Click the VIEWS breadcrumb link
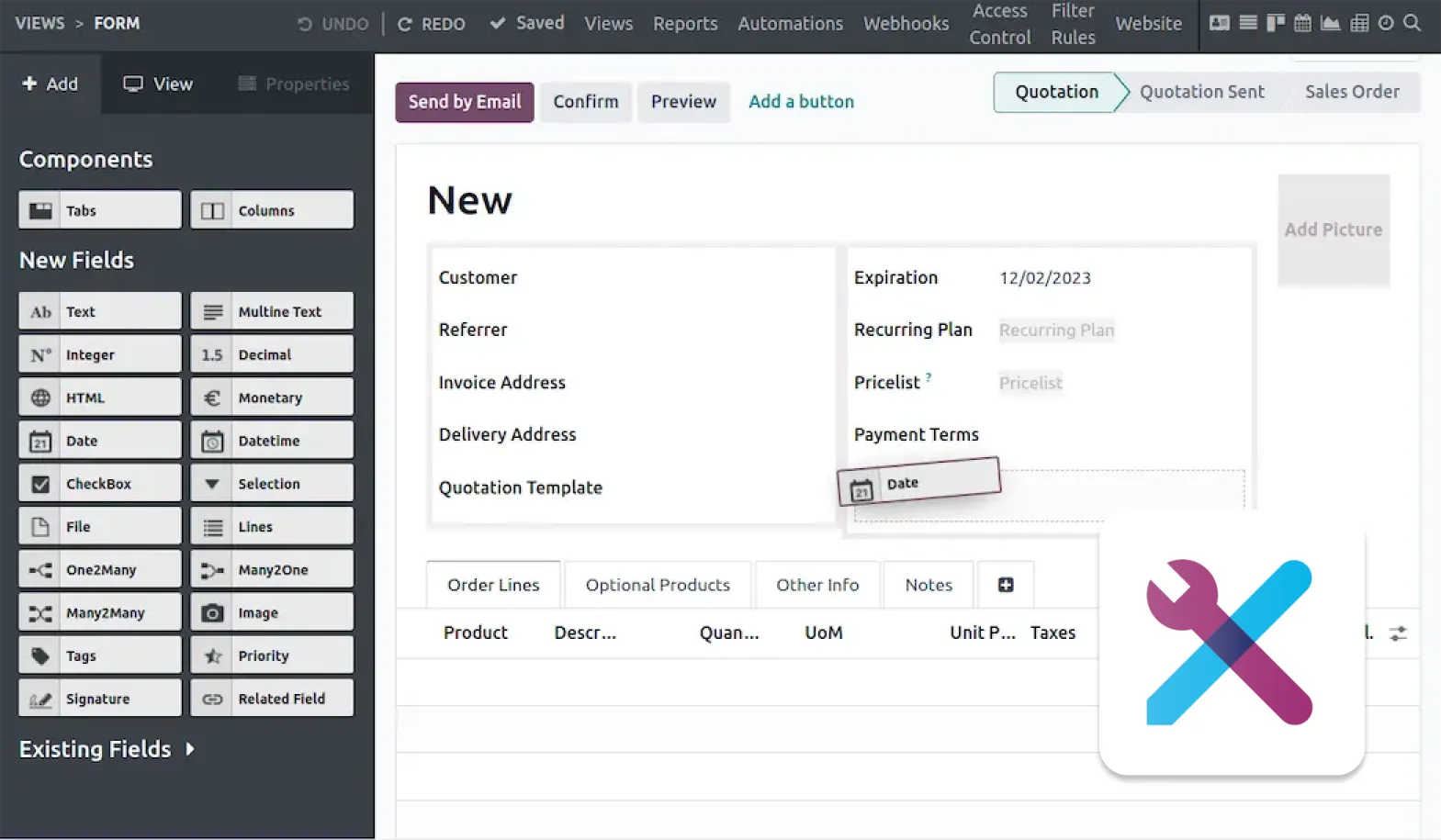This screenshot has height=840, width=1441. pyautogui.click(x=39, y=23)
